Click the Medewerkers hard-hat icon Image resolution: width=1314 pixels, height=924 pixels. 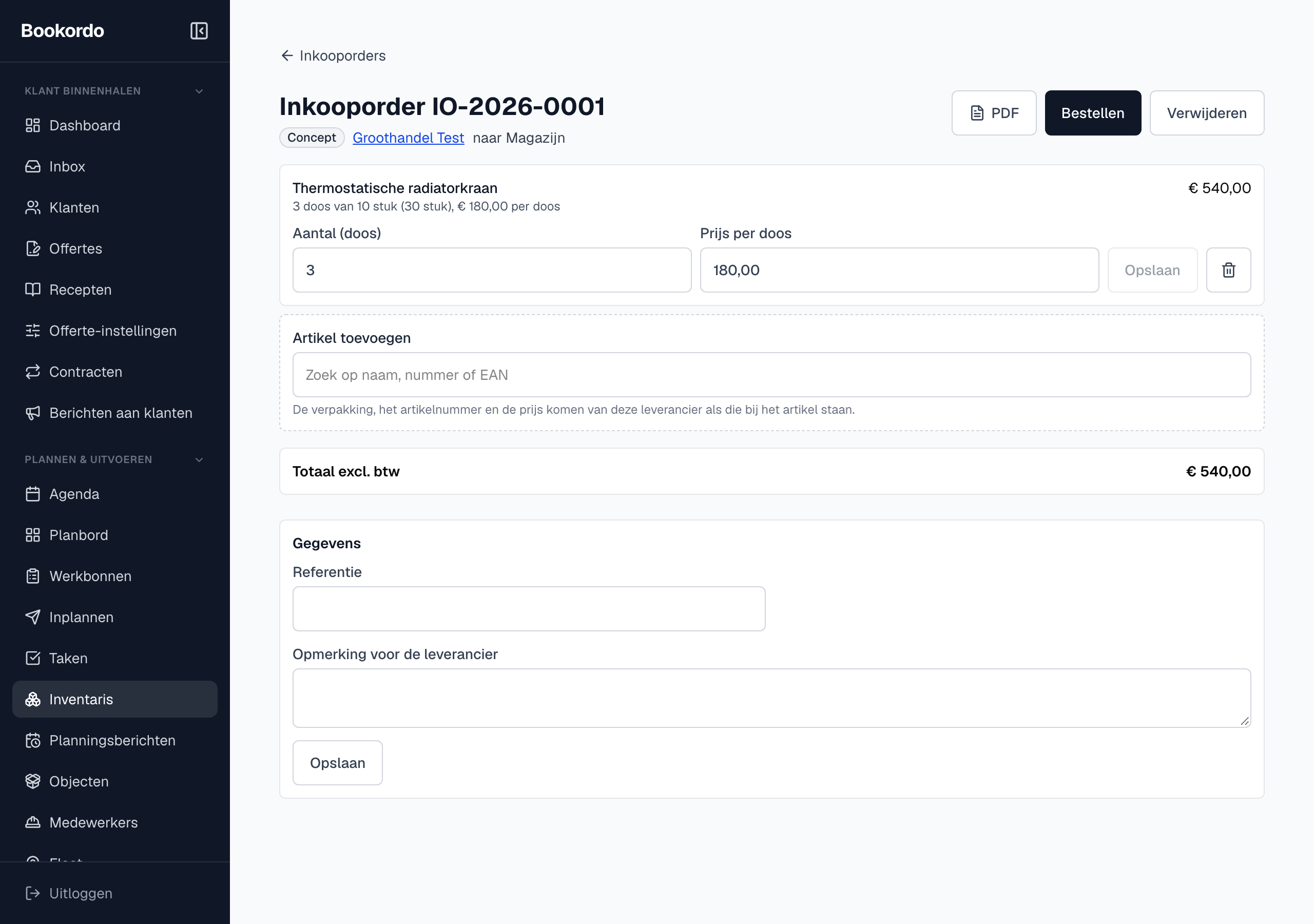click(33, 823)
